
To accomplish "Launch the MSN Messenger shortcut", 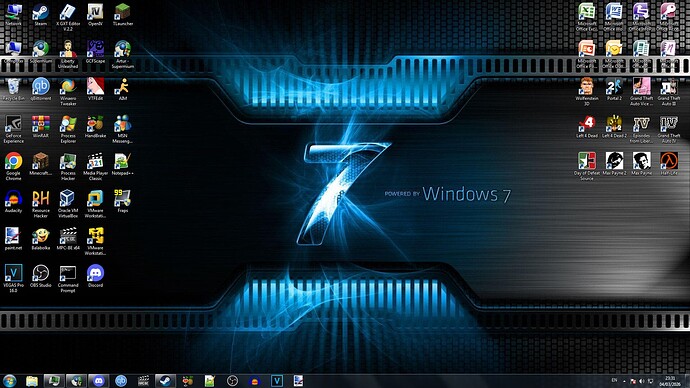I will pyautogui.click(x=122, y=129).
